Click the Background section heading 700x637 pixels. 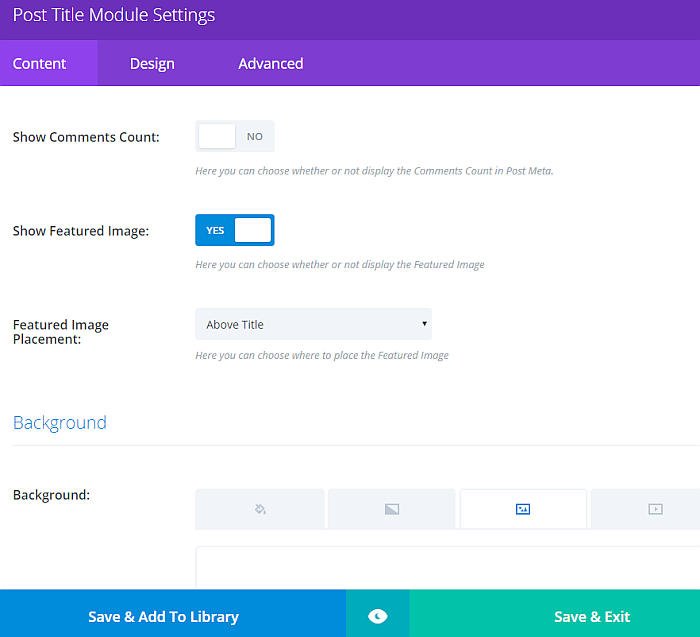point(60,422)
